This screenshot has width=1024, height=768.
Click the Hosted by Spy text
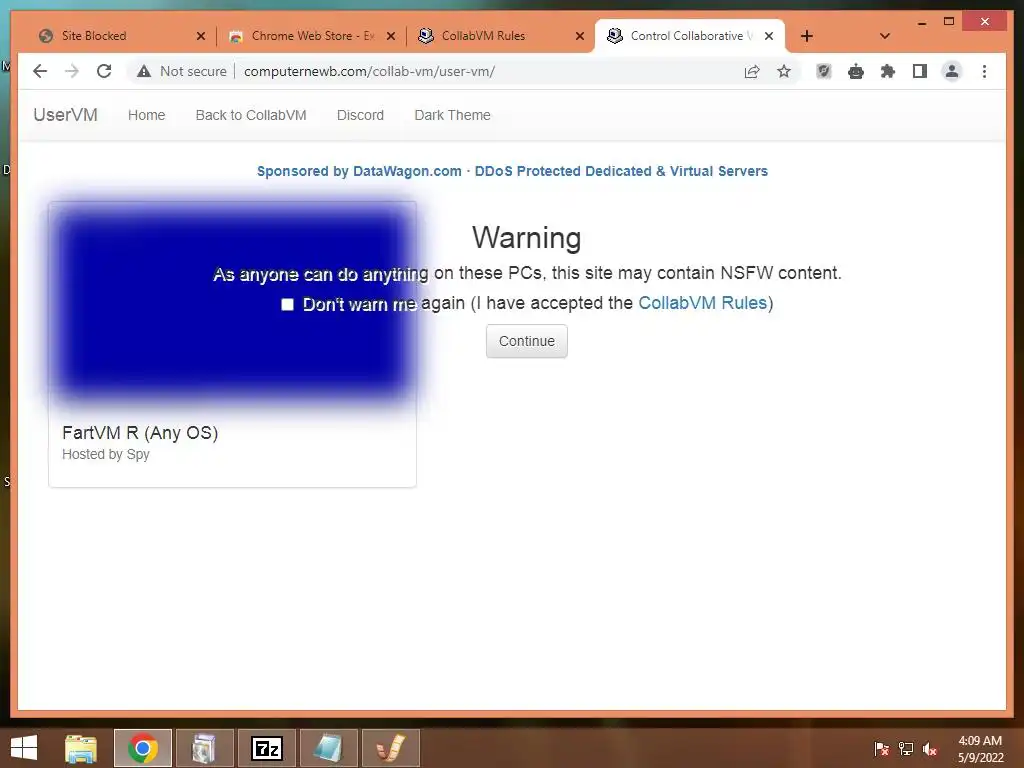[x=106, y=454]
